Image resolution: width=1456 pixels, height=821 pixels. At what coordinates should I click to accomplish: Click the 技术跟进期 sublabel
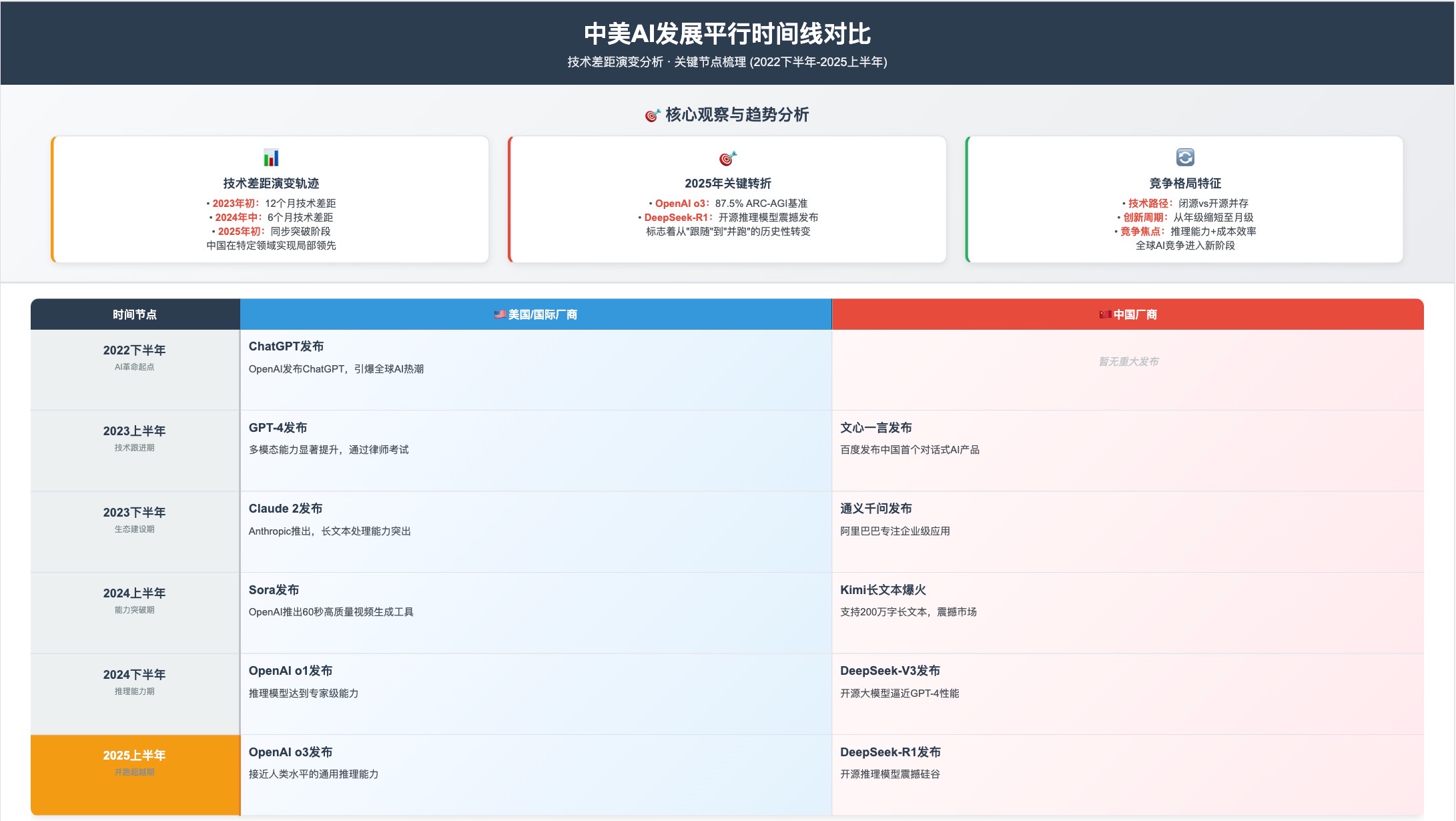point(134,448)
